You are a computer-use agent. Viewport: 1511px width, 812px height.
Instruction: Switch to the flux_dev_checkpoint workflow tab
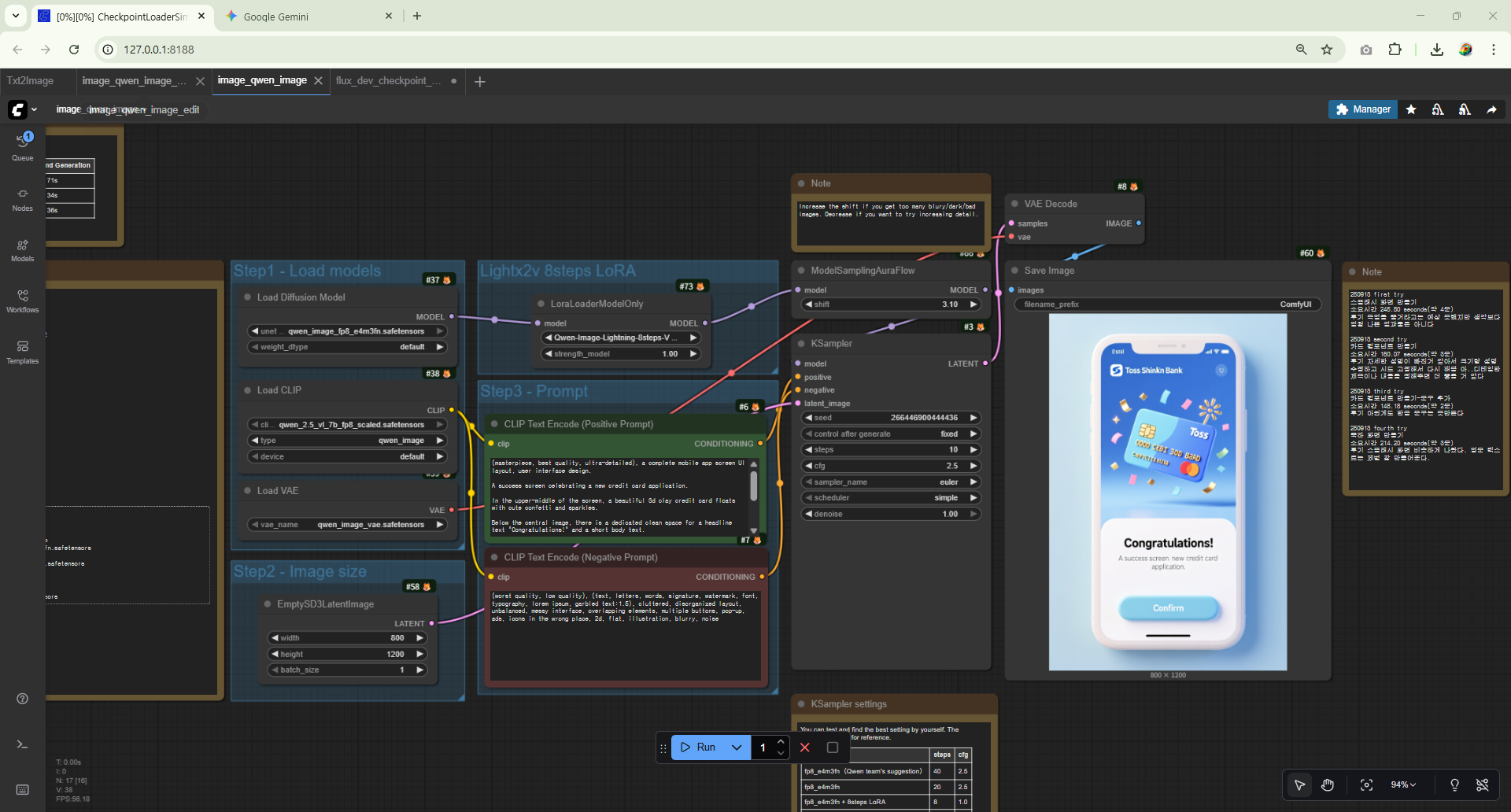click(387, 81)
